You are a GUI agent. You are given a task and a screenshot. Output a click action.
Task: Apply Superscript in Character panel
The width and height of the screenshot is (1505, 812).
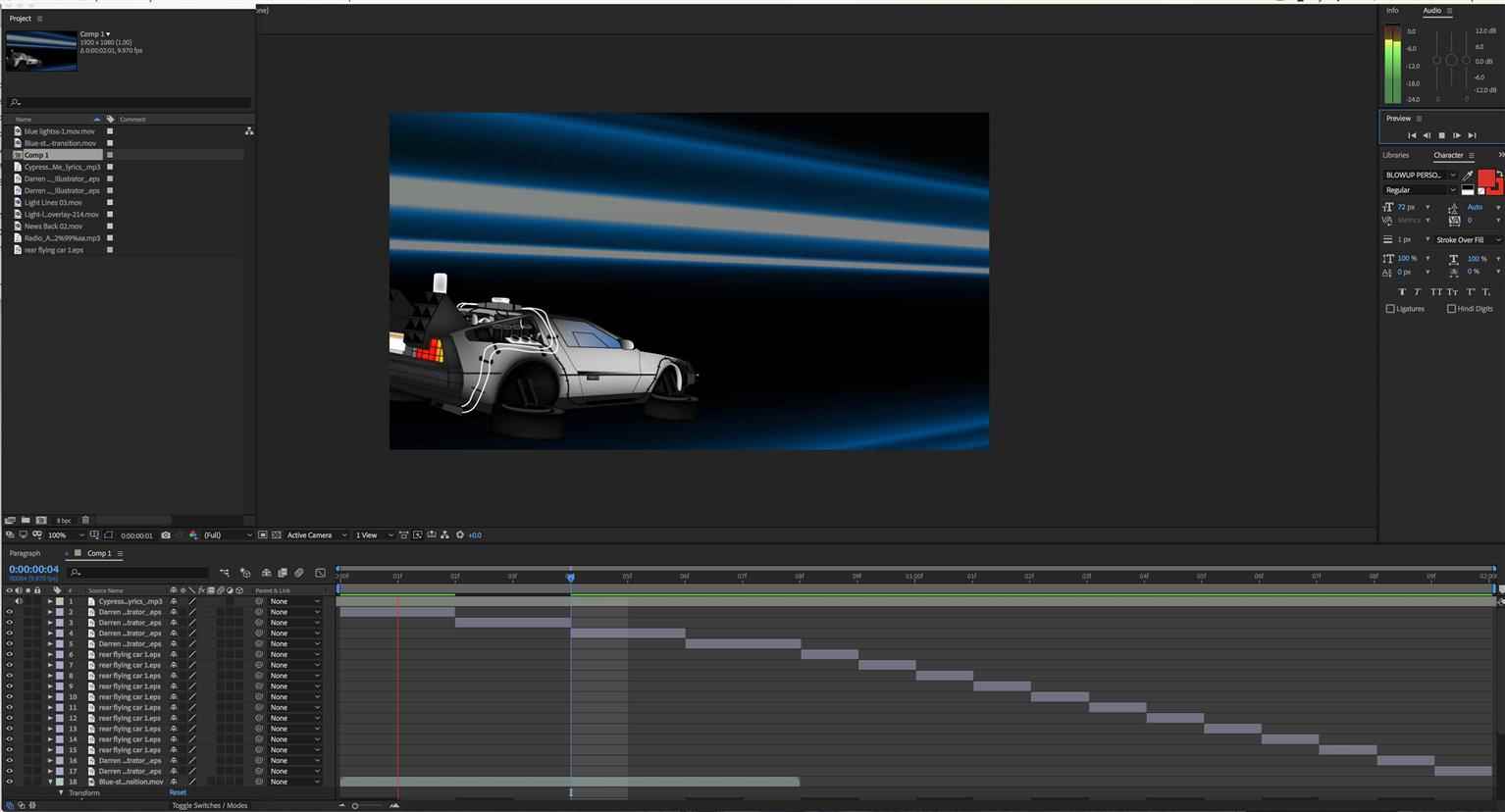tap(1470, 292)
